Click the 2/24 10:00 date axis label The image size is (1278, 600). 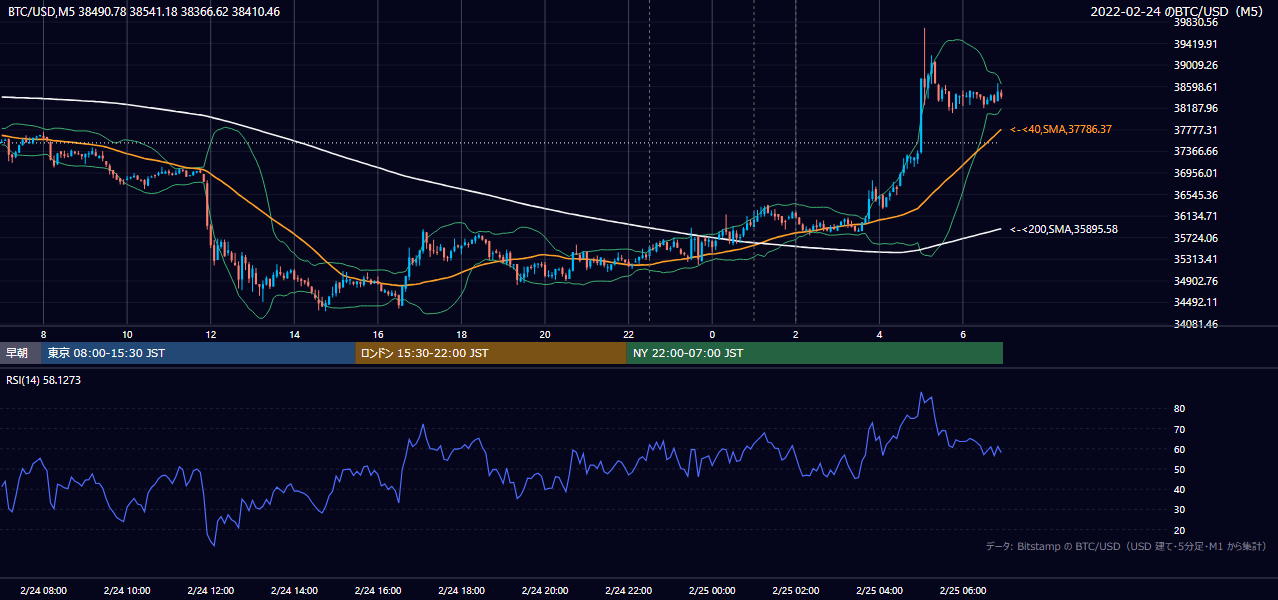(127, 590)
